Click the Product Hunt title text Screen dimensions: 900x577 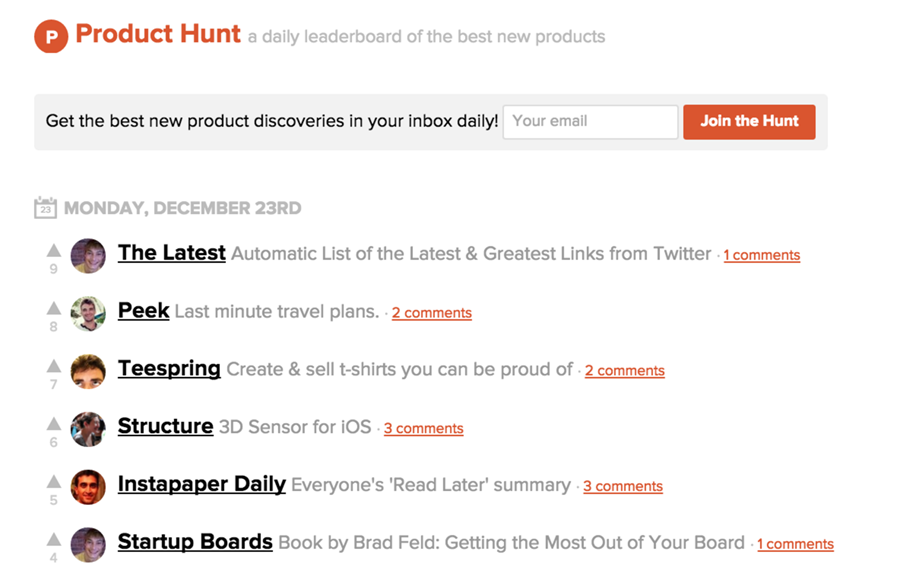(158, 33)
